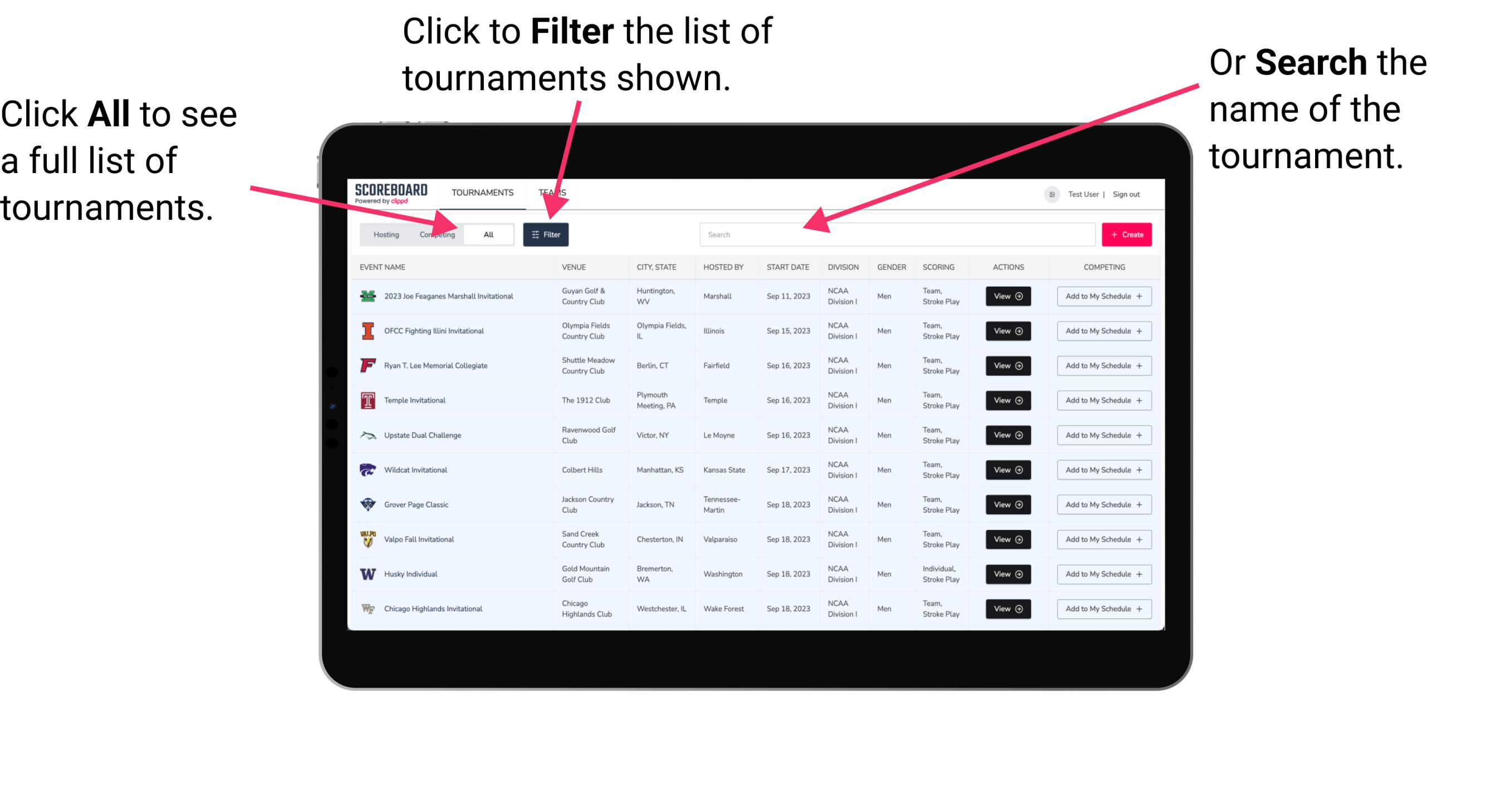Viewport: 1510px width, 812px height.
Task: Click the Wake Forest team logo icon
Action: coord(367,608)
